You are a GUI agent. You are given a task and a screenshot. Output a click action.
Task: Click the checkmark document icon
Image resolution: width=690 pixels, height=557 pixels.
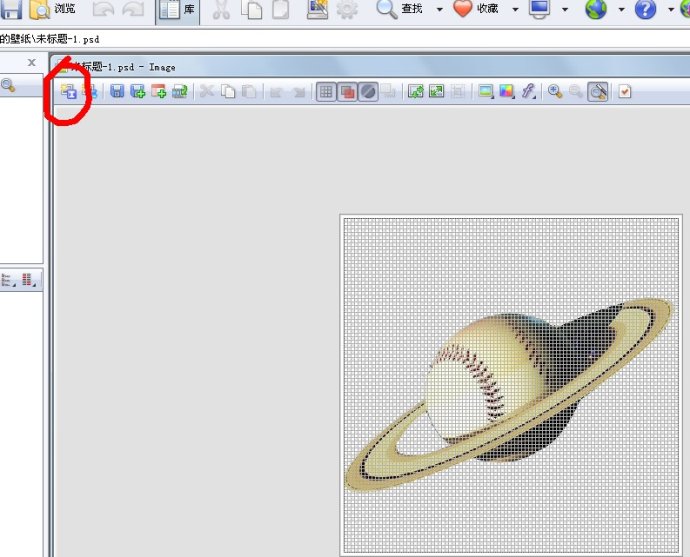[625, 92]
